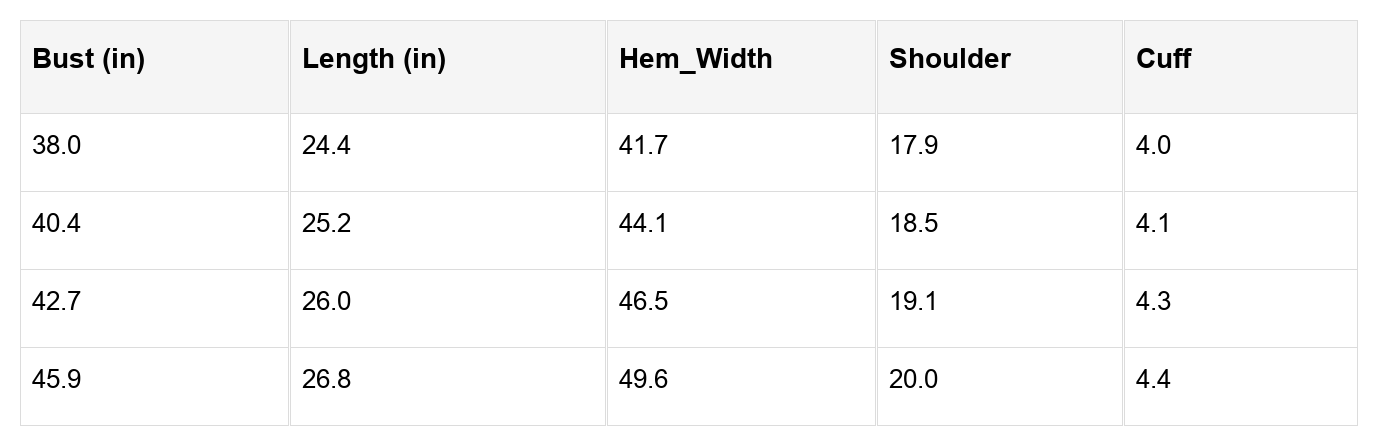1377x445 pixels.
Task: Select the Cuff cell showing 4.0
Action: click(1154, 146)
